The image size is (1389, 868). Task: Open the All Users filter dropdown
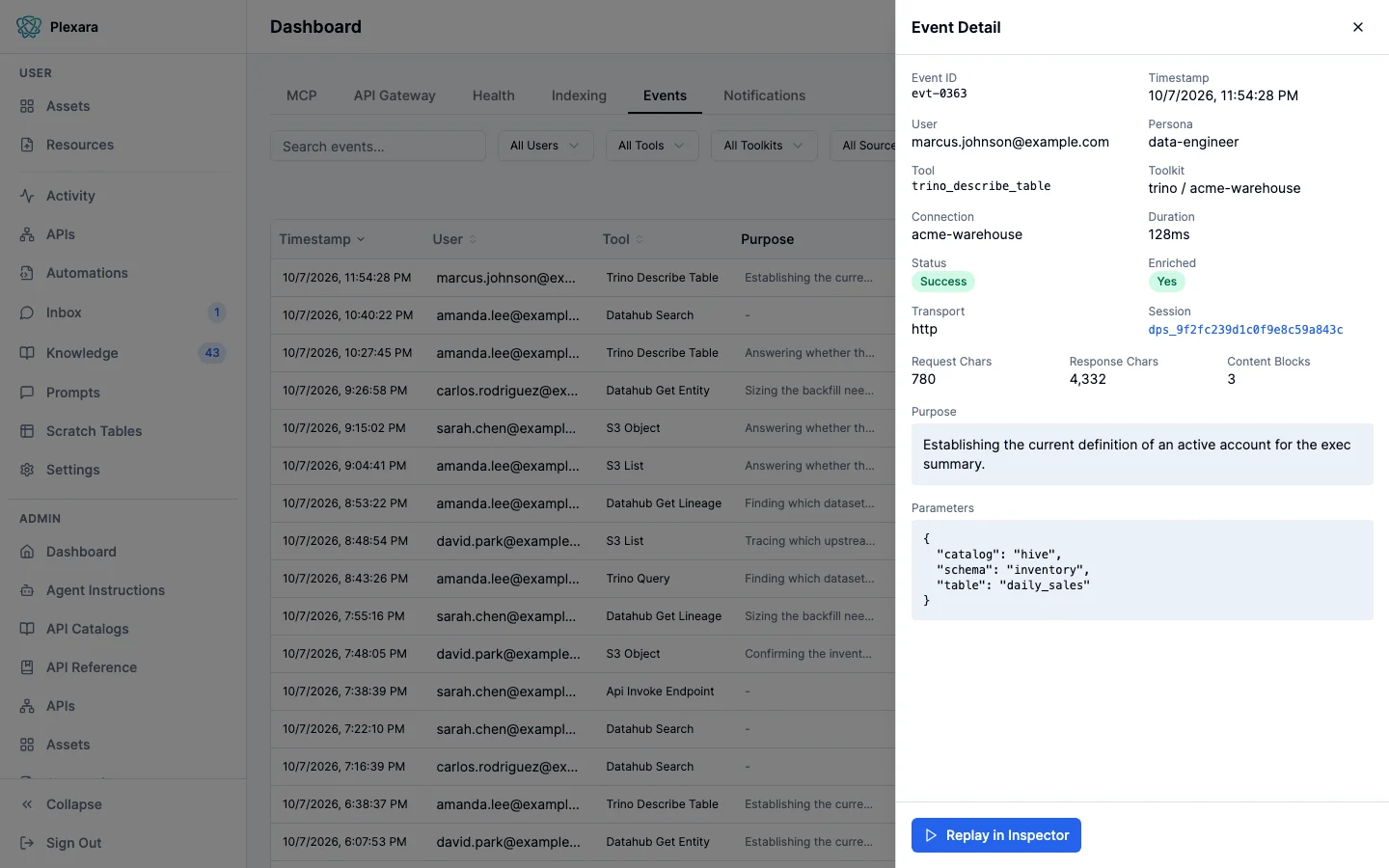tap(545, 146)
